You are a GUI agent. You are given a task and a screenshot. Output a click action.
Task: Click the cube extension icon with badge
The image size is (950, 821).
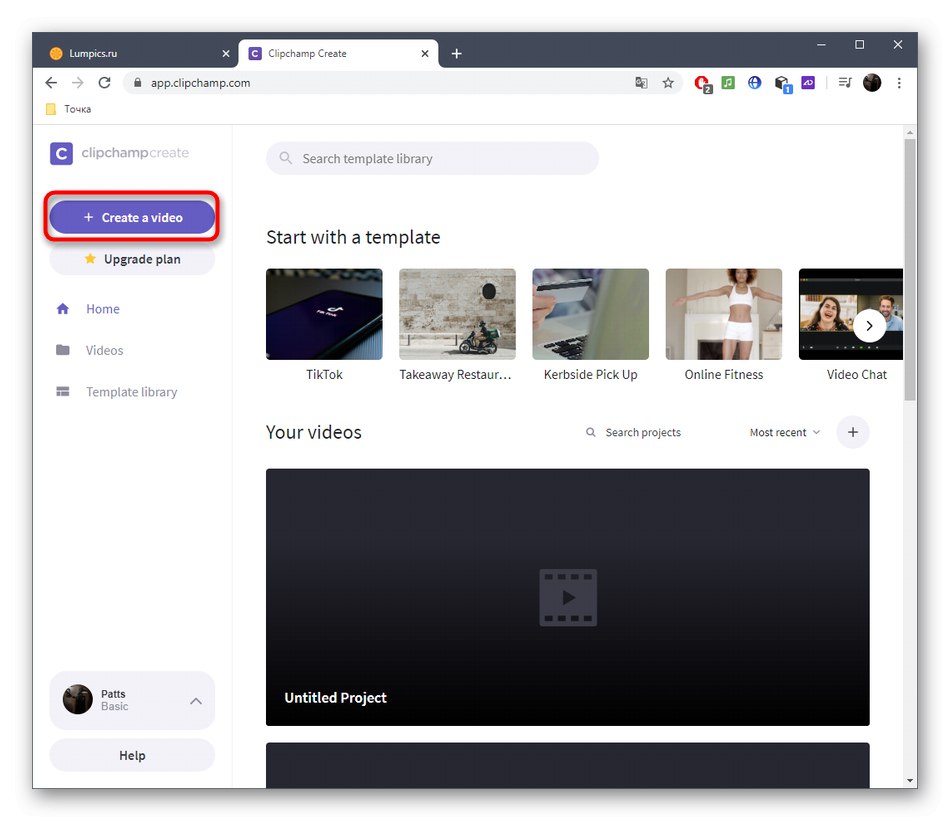(x=783, y=84)
